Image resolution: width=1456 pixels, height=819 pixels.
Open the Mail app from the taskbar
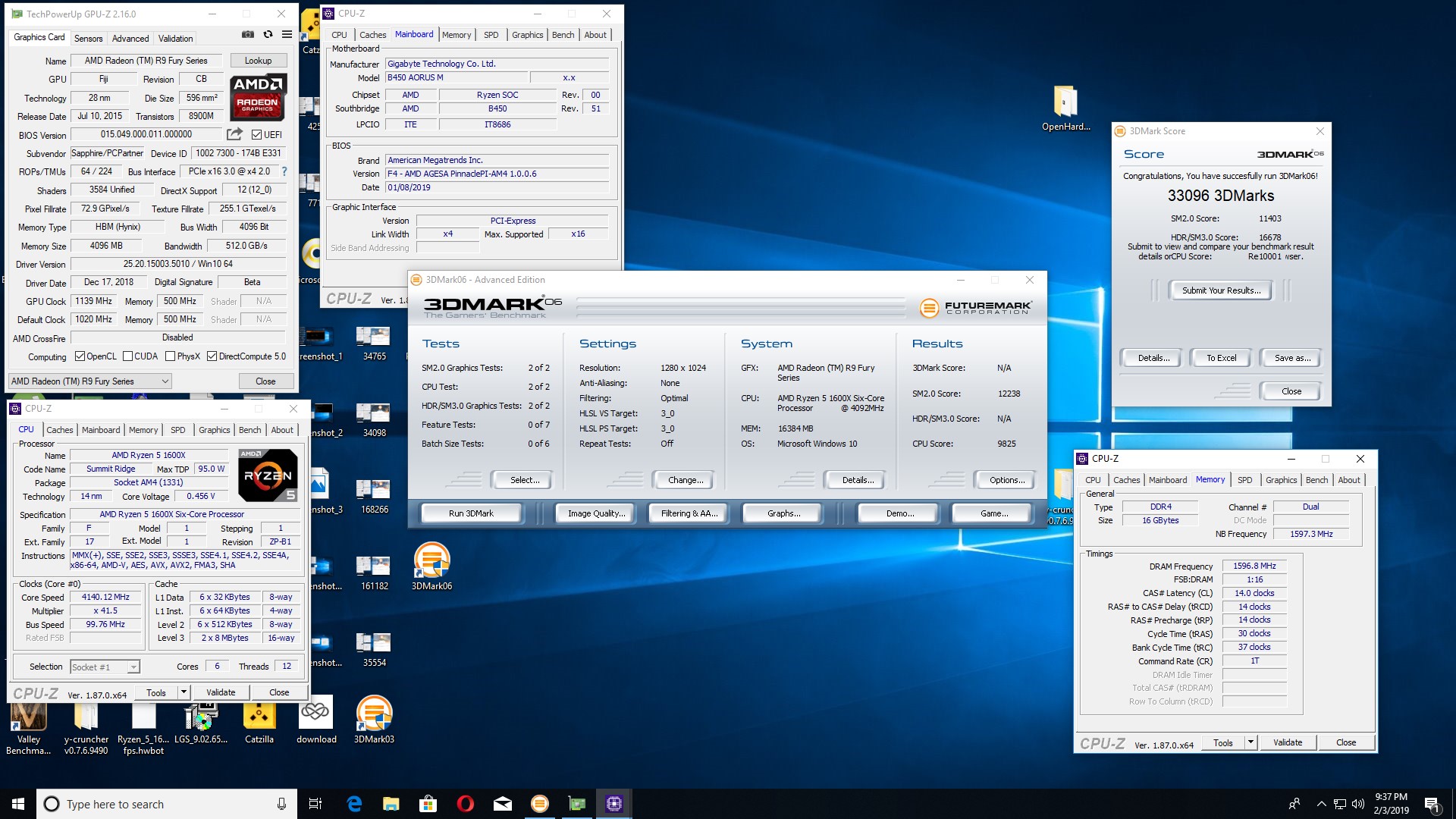click(503, 804)
